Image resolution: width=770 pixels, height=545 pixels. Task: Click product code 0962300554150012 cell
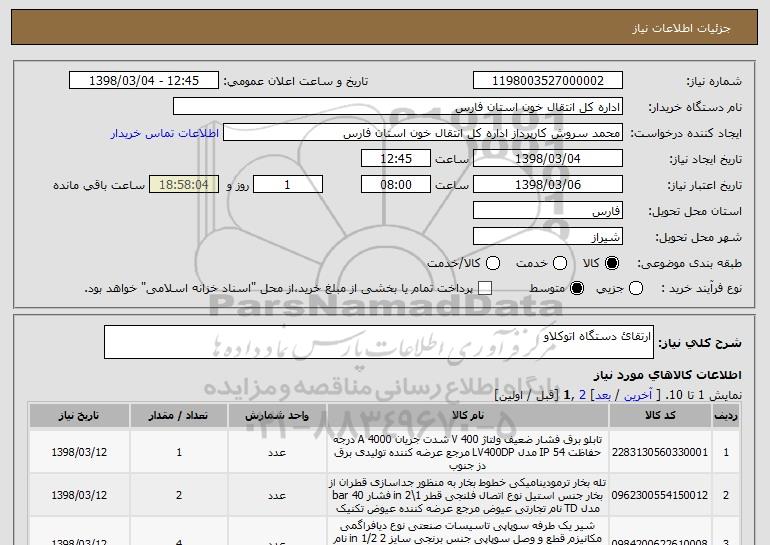tap(660, 495)
